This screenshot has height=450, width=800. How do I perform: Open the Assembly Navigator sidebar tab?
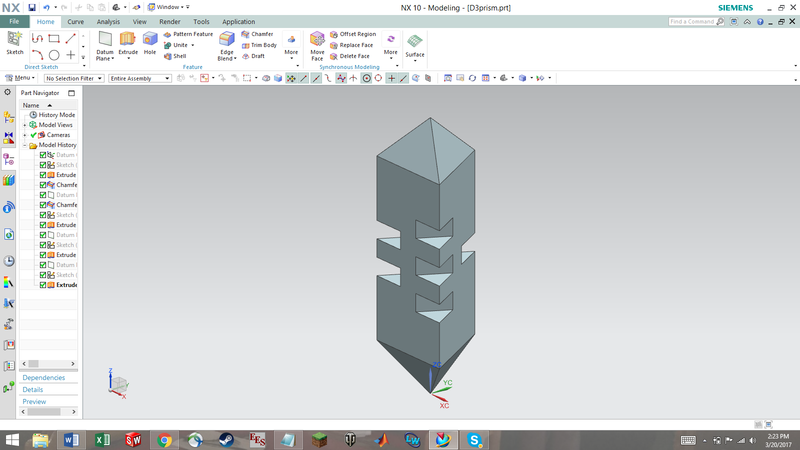click(x=9, y=117)
